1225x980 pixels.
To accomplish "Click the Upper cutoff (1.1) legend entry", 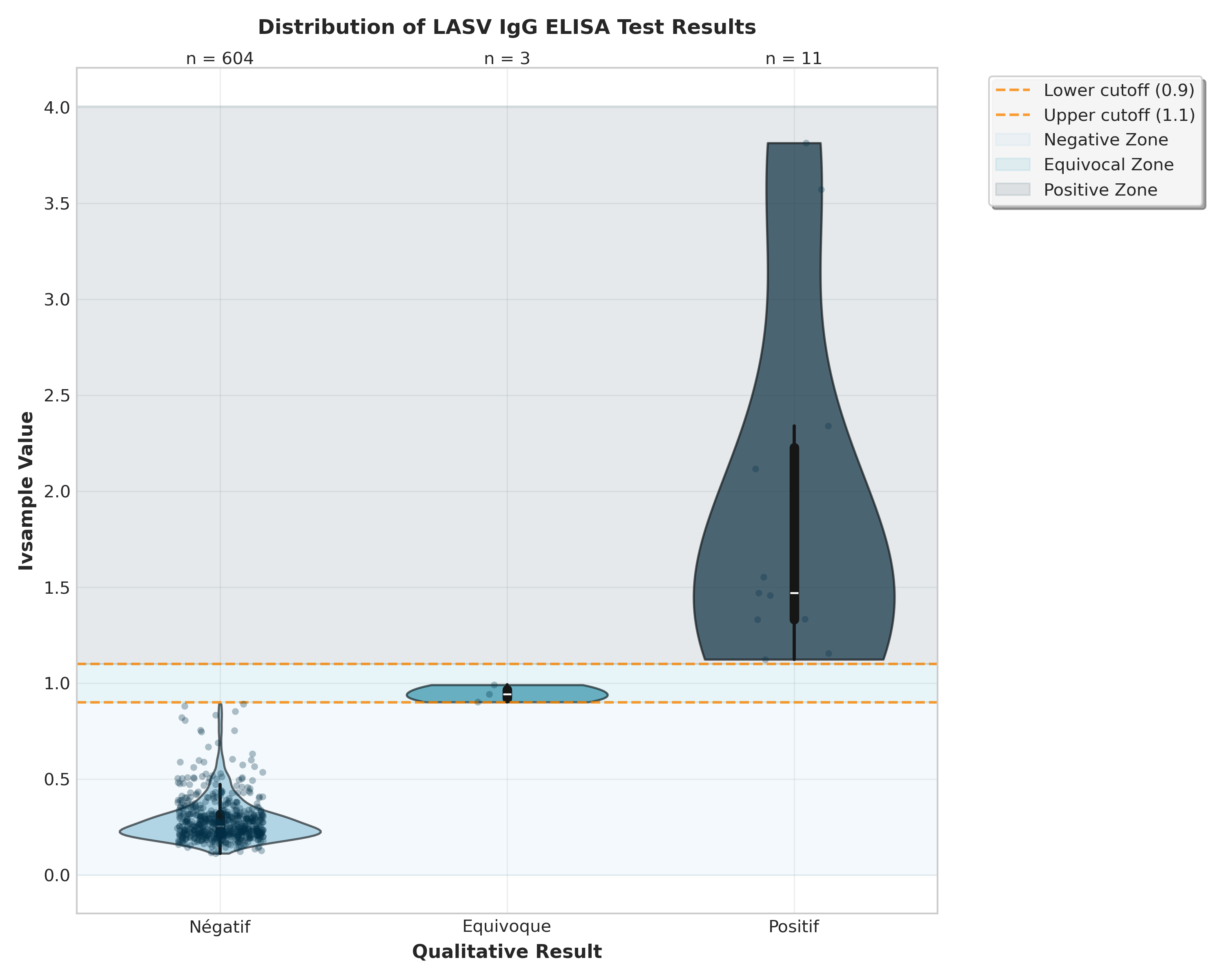I will point(1119,115).
